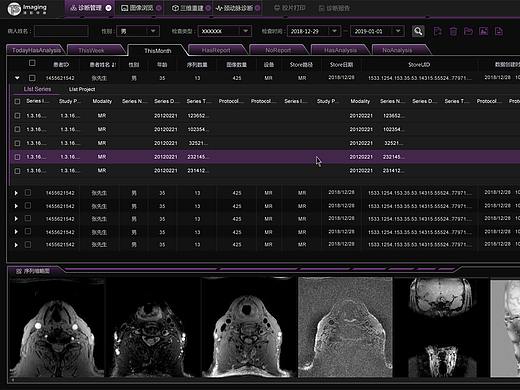Close the 图像浏览 tab

click(159, 8)
